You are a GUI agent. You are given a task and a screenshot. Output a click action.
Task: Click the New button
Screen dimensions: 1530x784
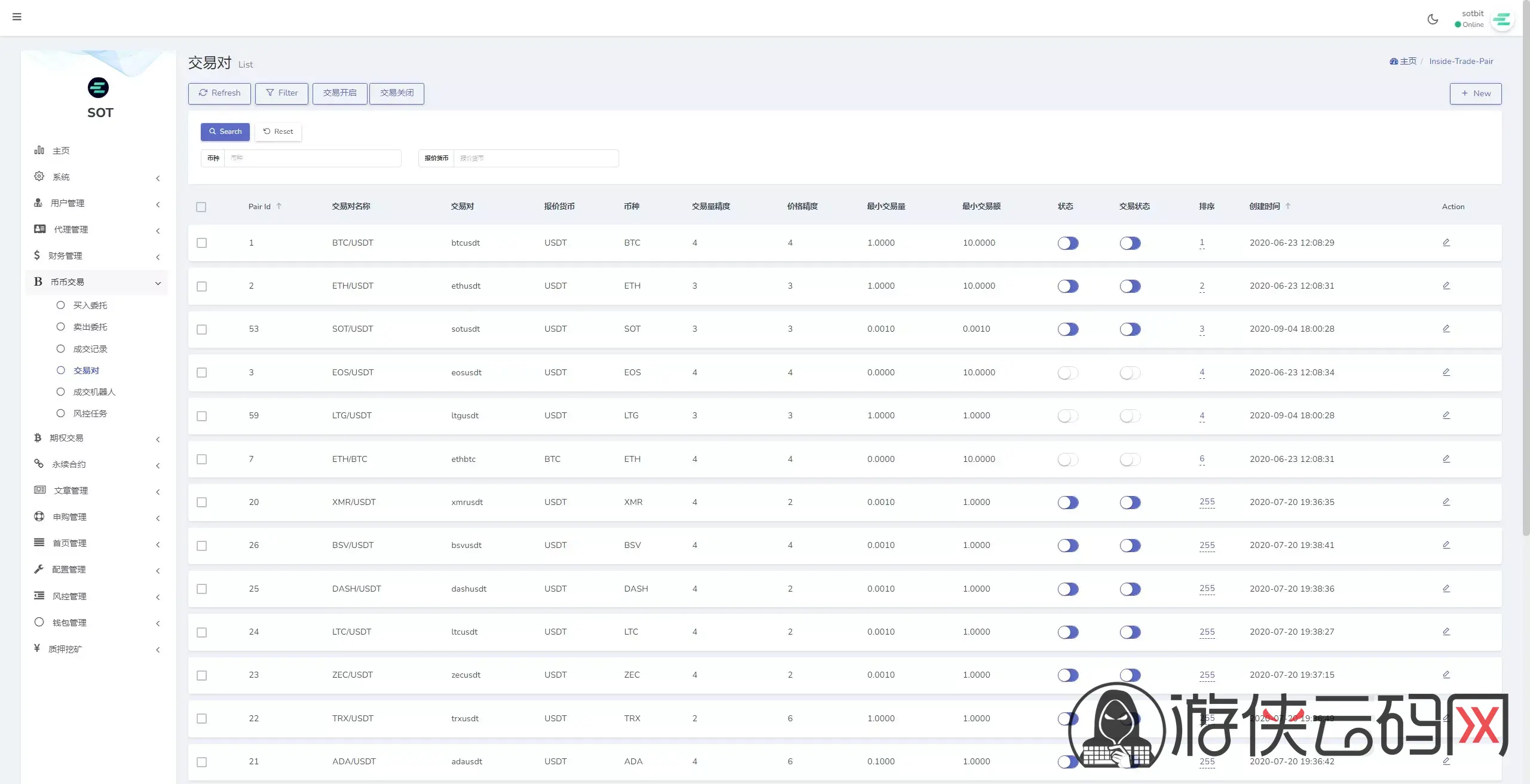click(x=1475, y=93)
